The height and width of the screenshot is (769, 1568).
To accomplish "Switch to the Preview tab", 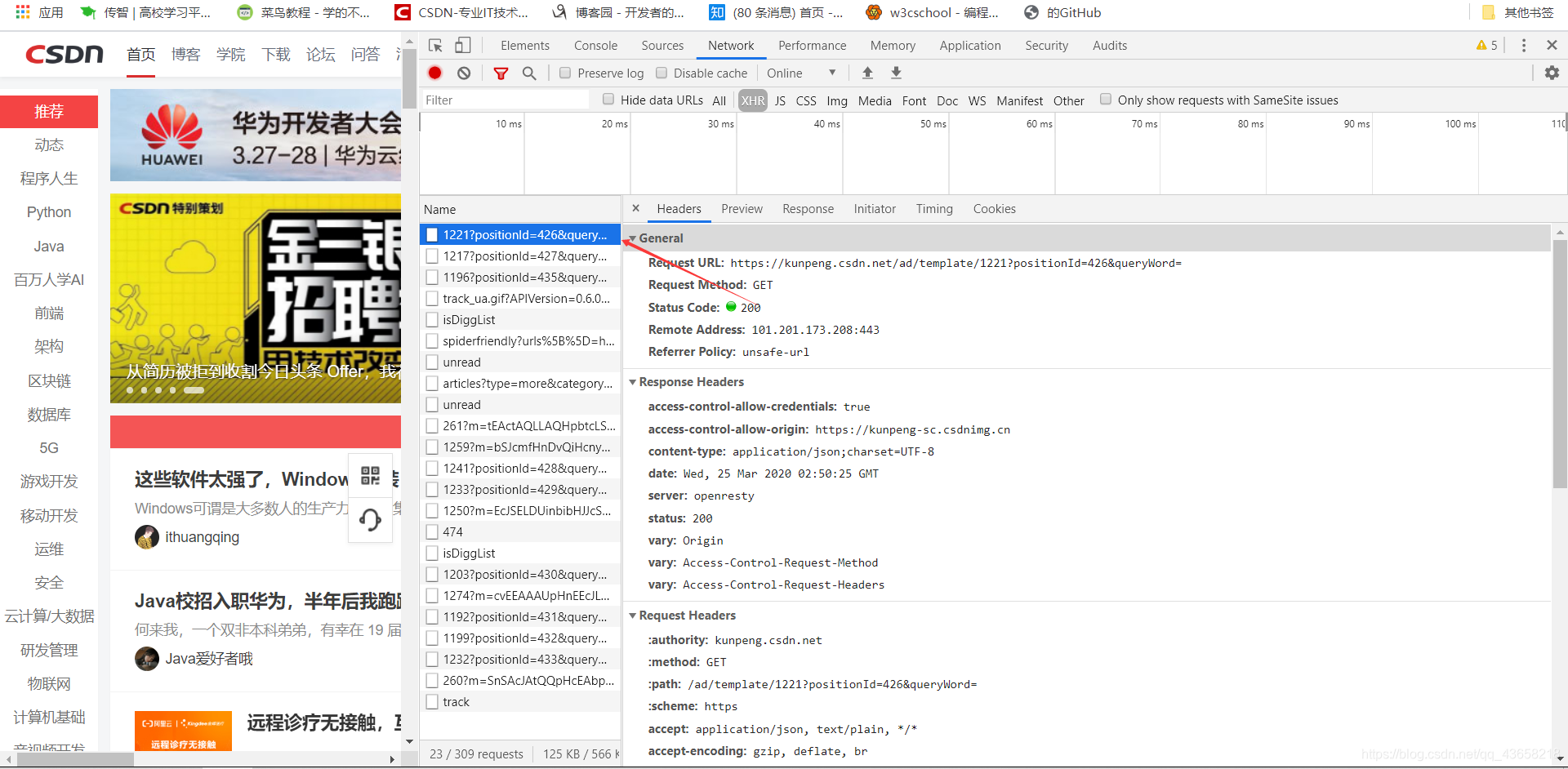I will [x=742, y=209].
